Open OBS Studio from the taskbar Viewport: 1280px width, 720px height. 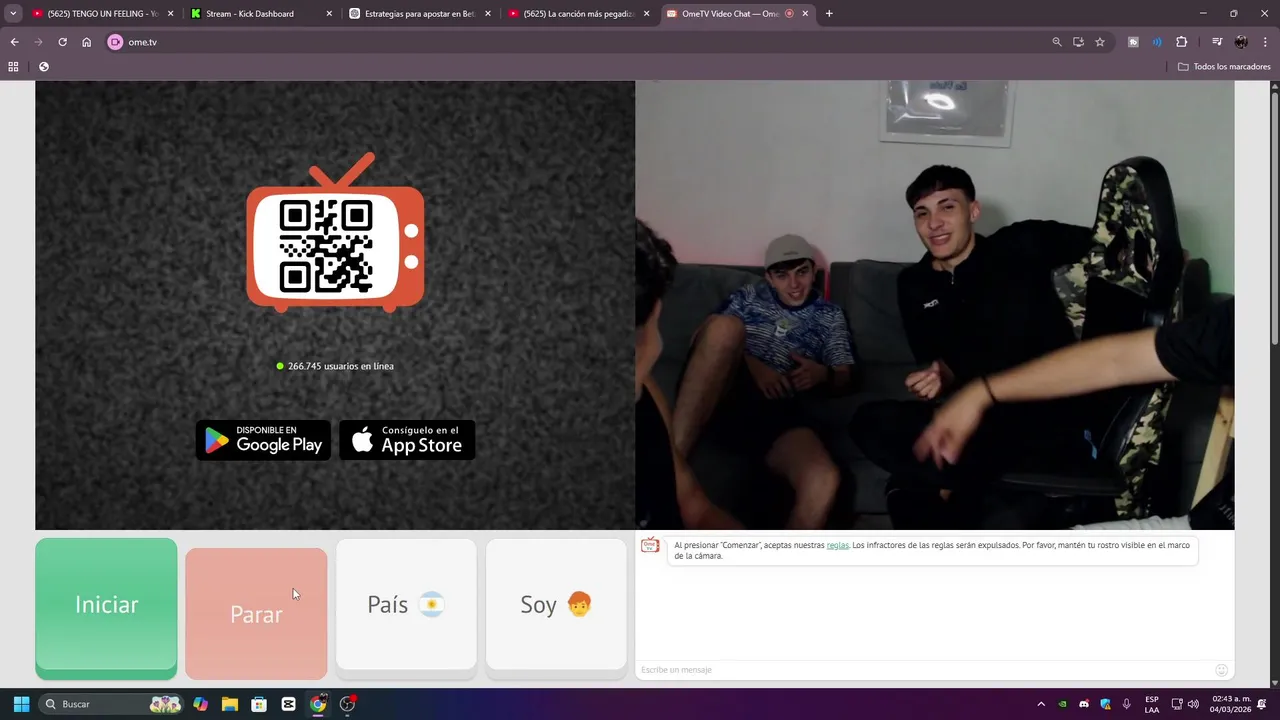347,704
